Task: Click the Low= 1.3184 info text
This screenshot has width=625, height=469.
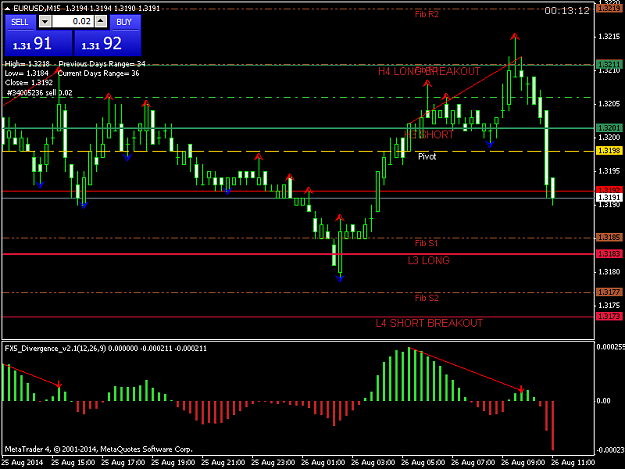Action: tap(26, 73)
